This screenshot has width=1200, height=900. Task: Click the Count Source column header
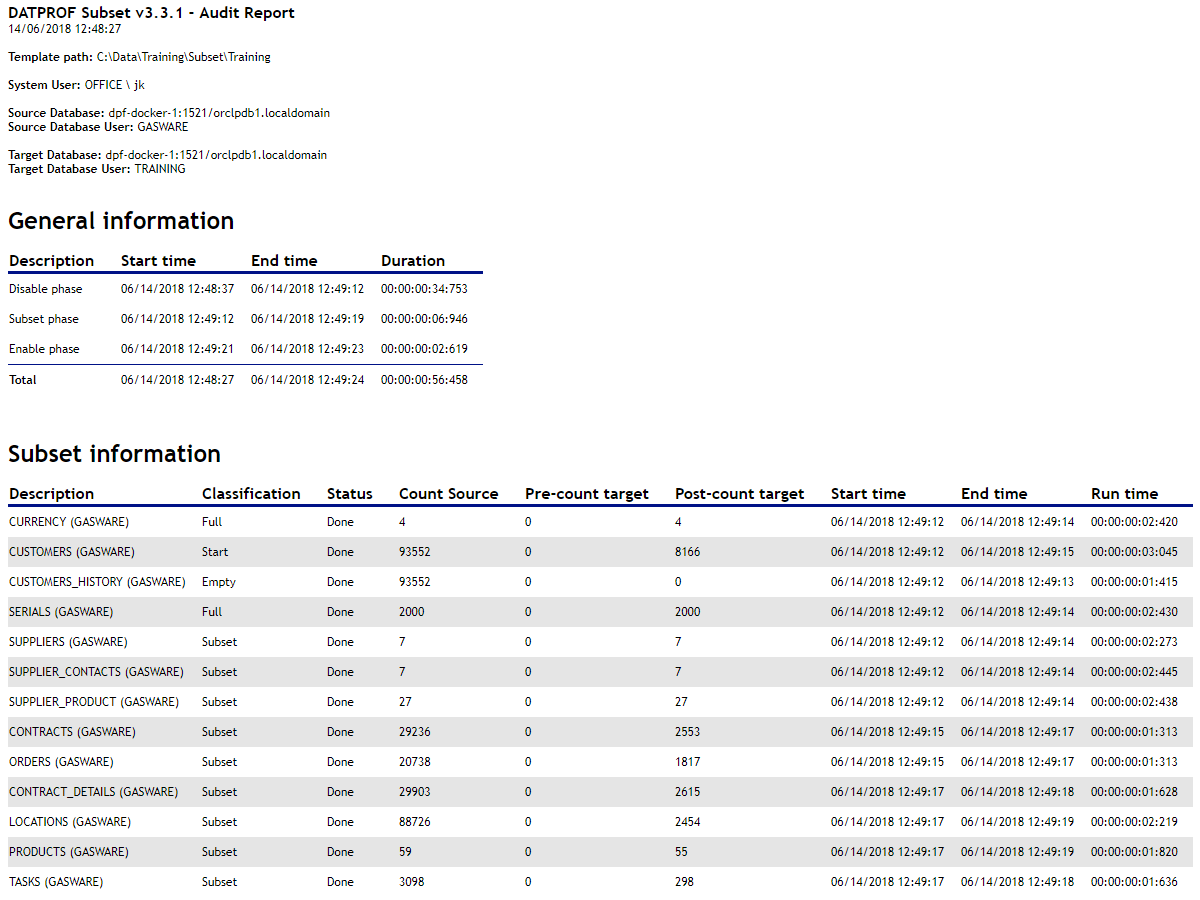click(448, 494)
